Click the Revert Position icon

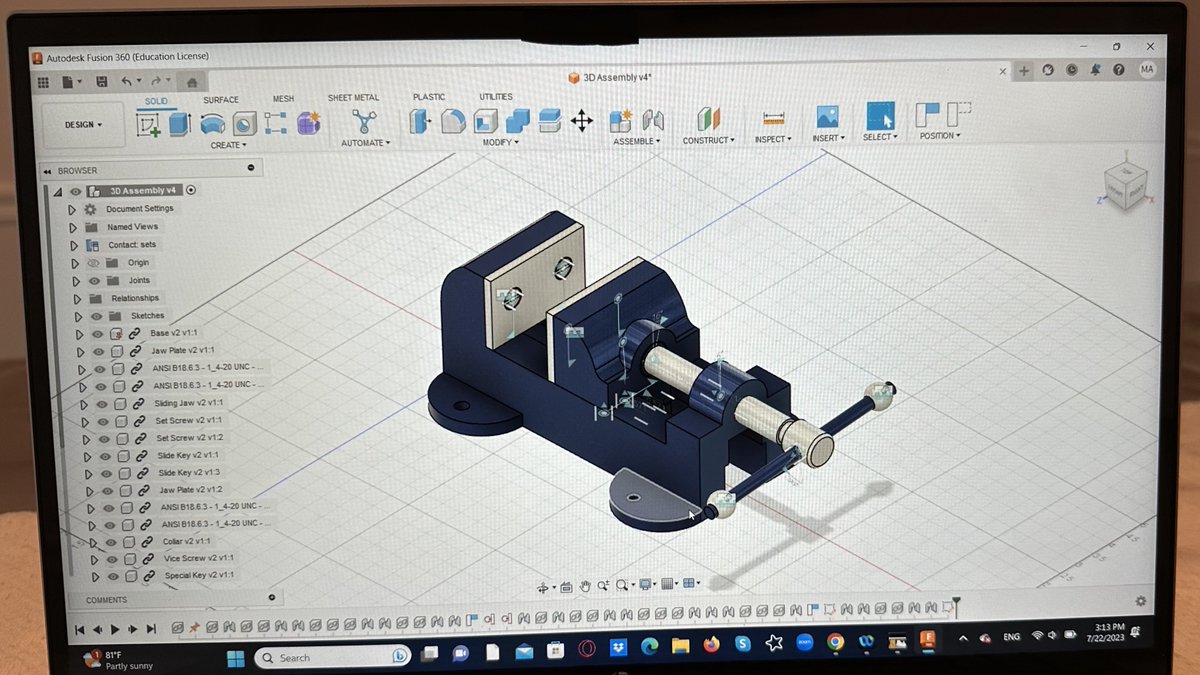[x=960, y=114]
